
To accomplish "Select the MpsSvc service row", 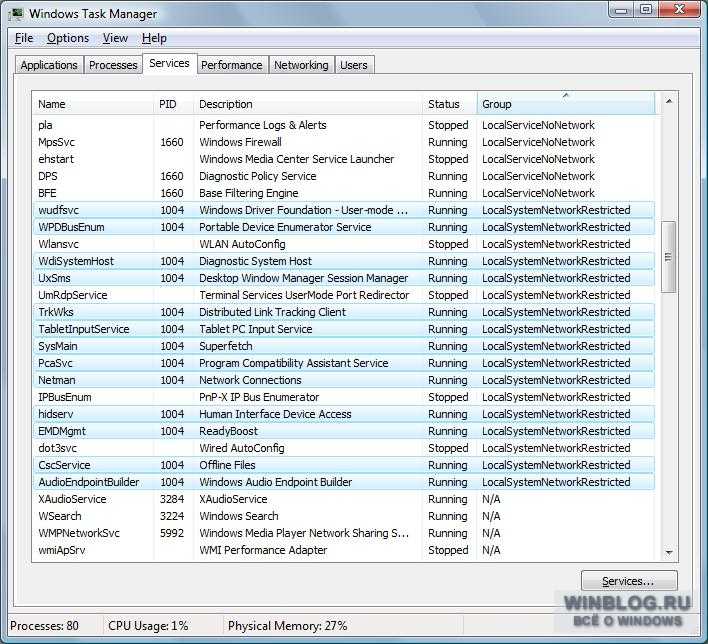I will tap(343, 142).
